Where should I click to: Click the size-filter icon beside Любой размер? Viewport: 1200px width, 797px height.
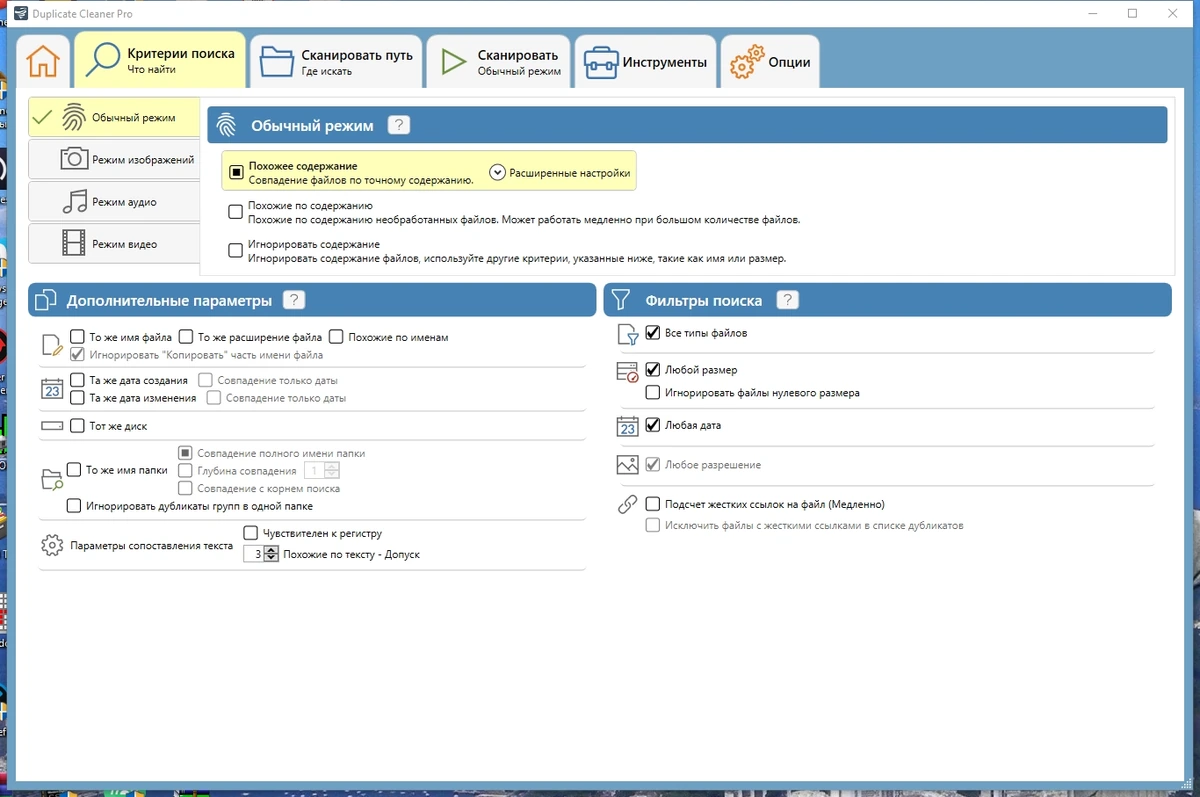[627, 372]
